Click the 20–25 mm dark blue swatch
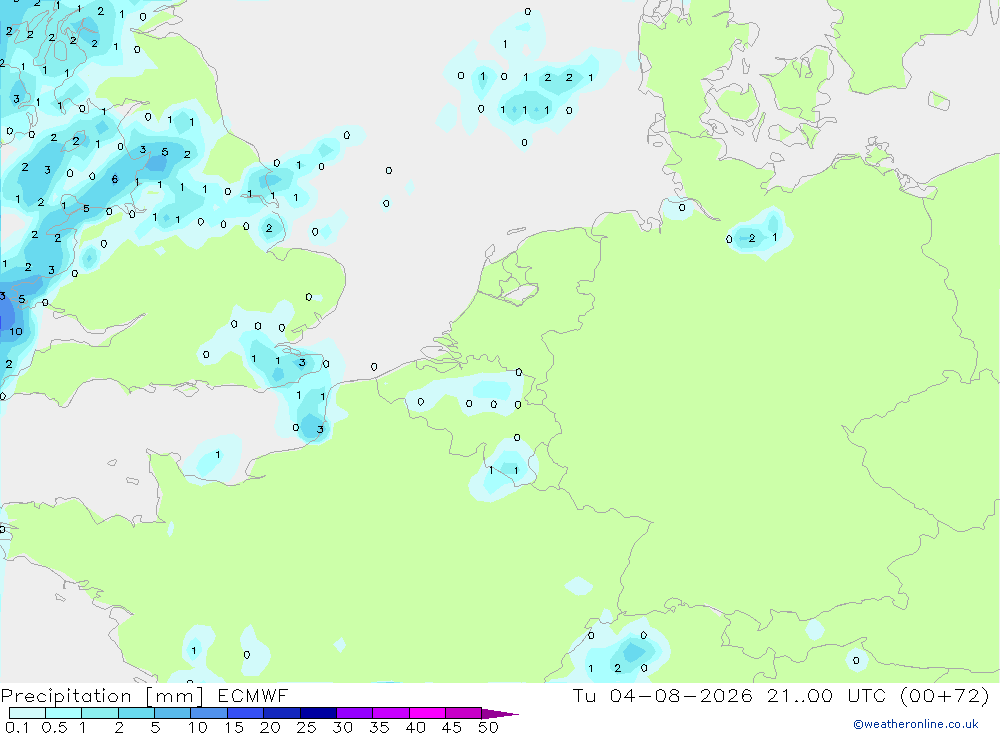Image resolution: width=1000 pixels, height=733 pixels. [x=282, y=713]
